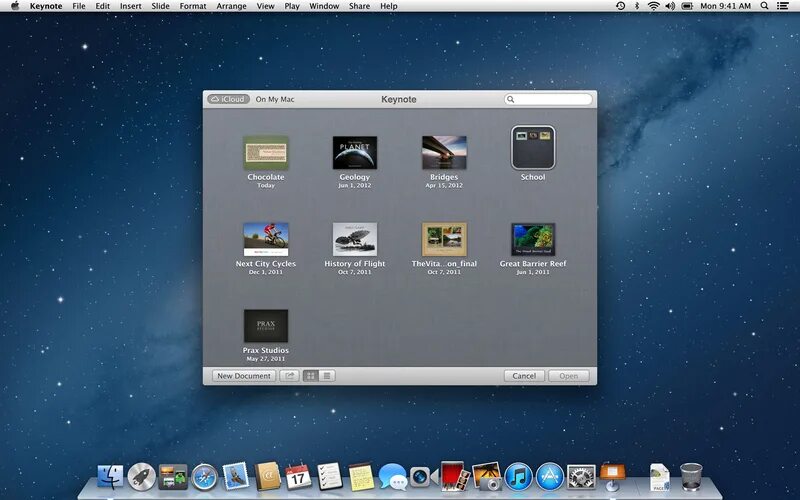
Task: Click the clock showing Mon 9:41 AM
Action: pos(726,6)
